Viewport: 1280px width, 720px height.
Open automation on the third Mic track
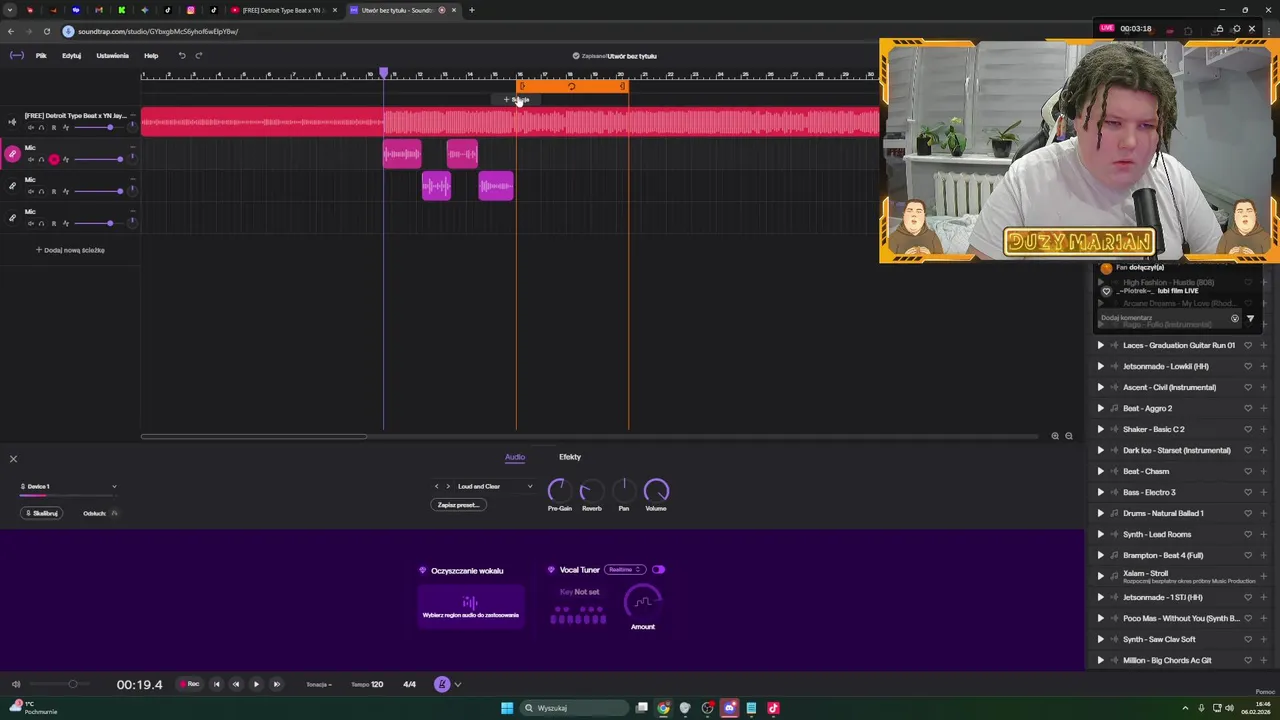click(x=66, y=223)
